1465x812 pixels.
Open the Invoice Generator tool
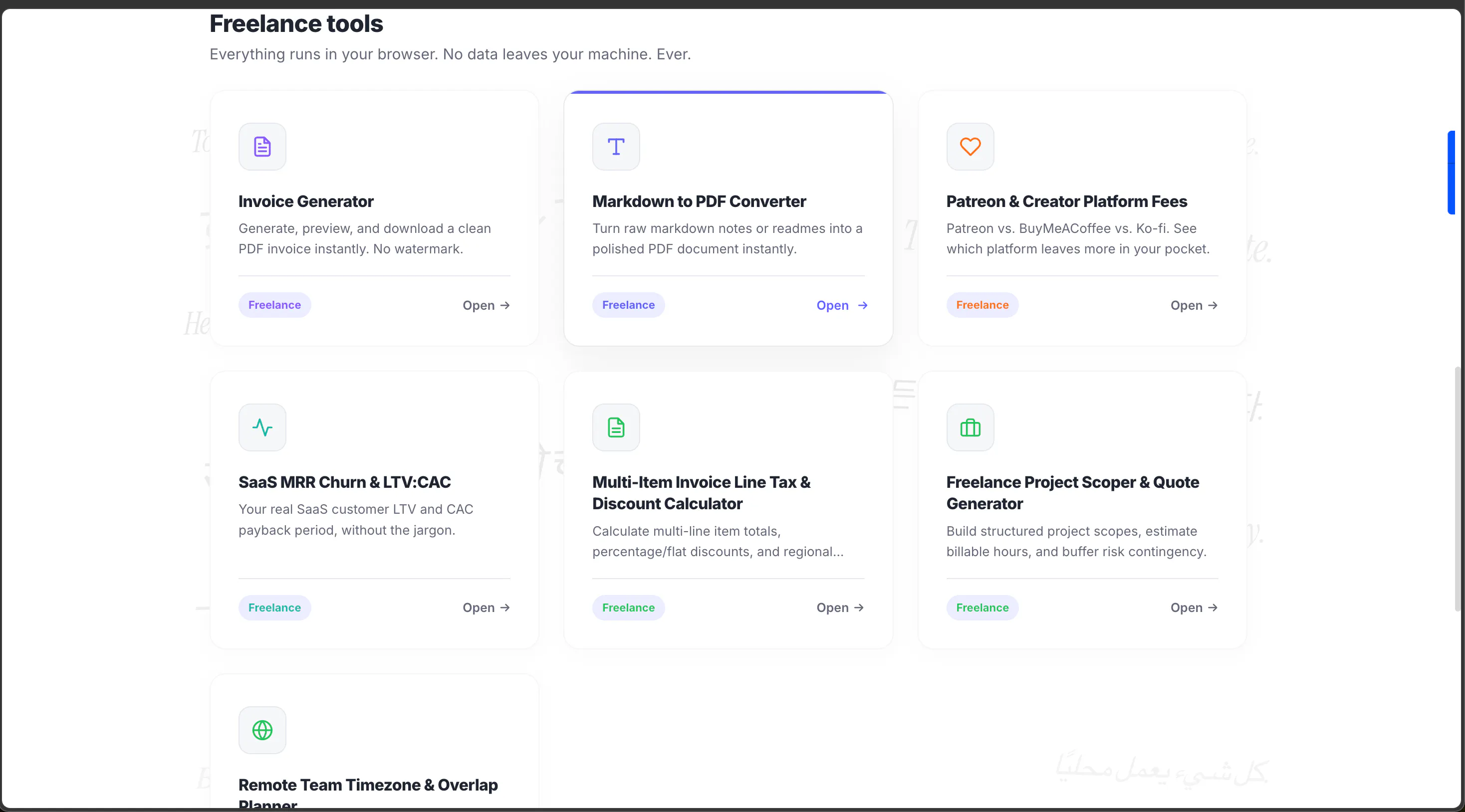pyautogui.click(x=486, y=305)
